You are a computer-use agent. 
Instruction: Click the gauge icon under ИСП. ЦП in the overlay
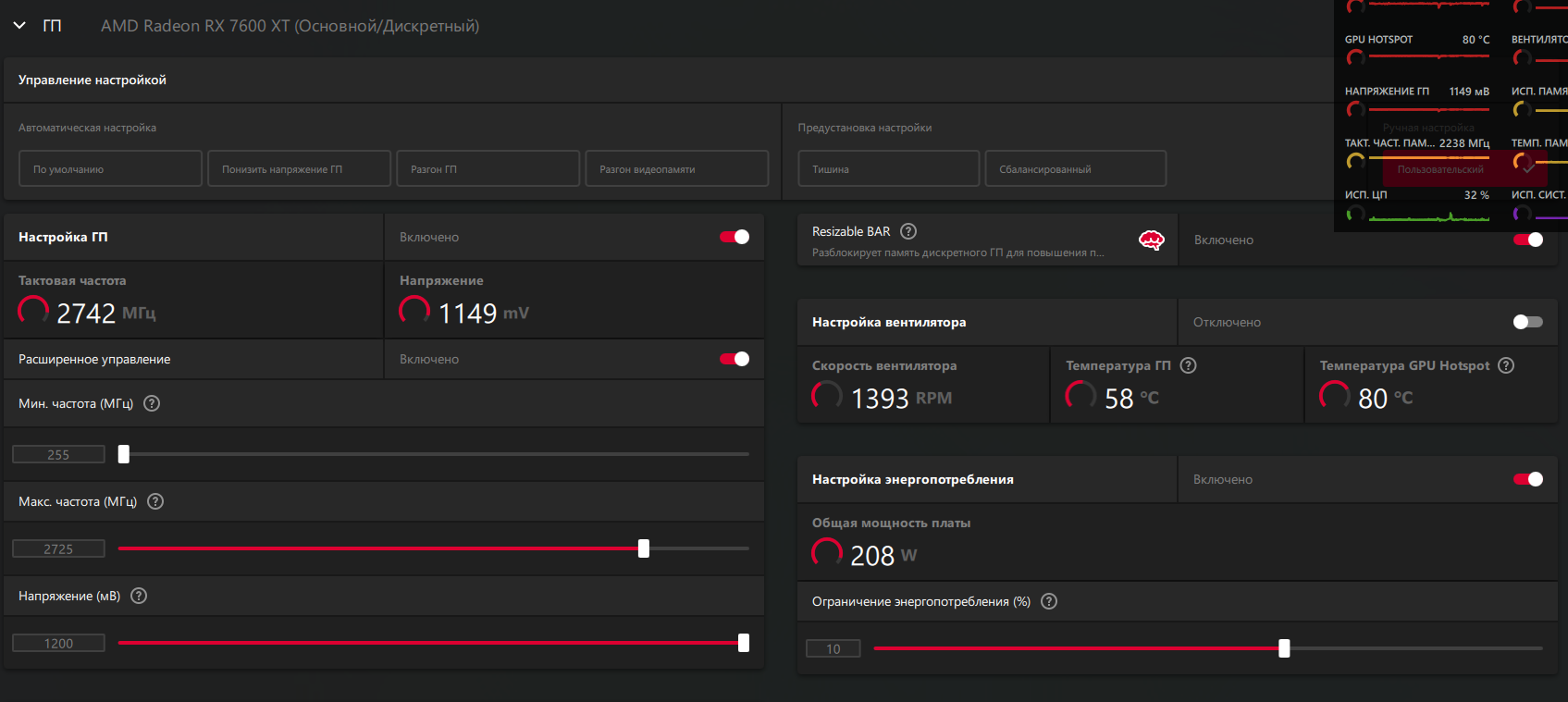pyautogui.click(x=1355, y=214)
